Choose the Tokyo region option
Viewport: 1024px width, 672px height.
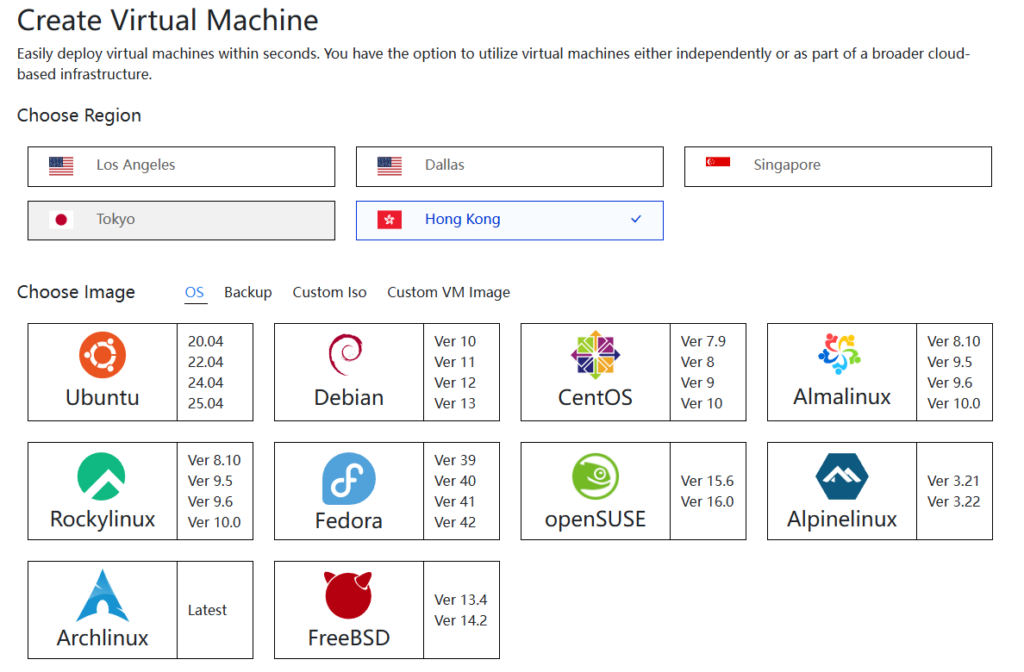[x=181, y=220]
